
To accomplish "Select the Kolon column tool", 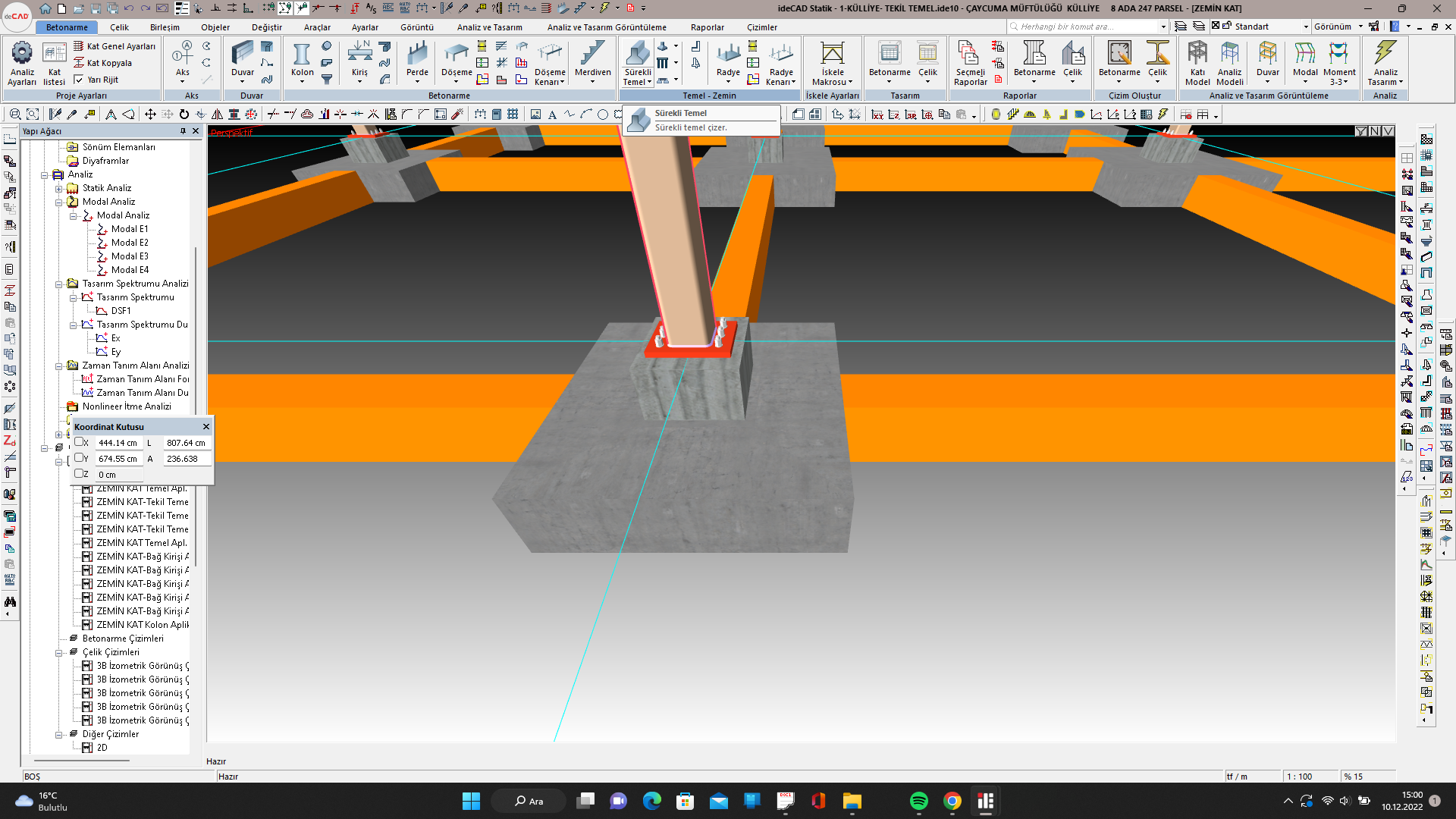I will (302, 61).
